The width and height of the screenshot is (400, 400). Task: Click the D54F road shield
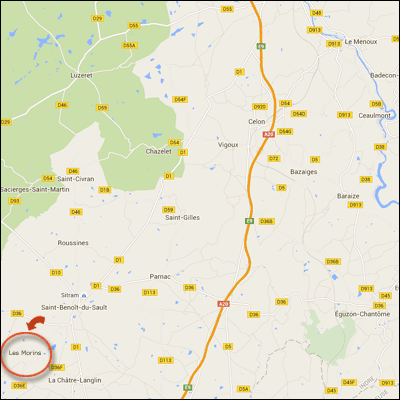[180, 99]
